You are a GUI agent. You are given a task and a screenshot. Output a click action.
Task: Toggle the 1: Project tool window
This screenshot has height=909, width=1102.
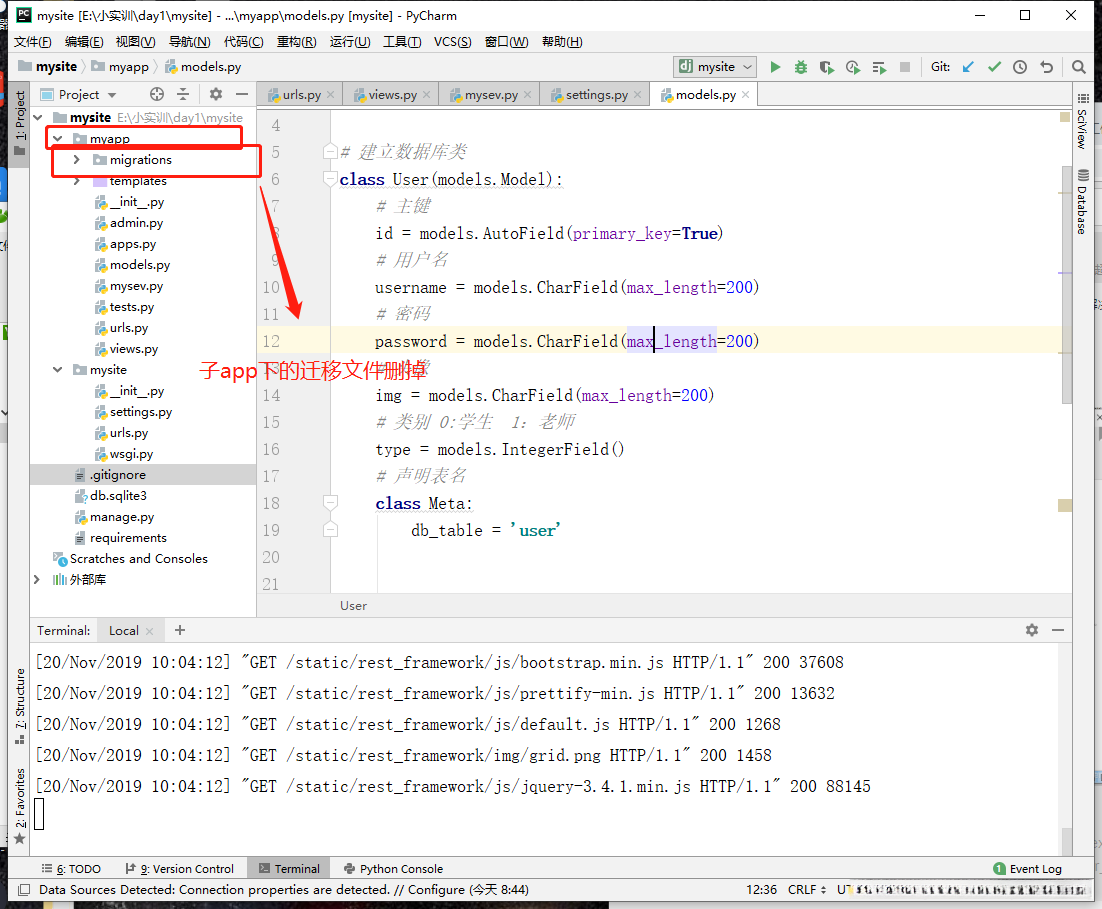point(19,116)
